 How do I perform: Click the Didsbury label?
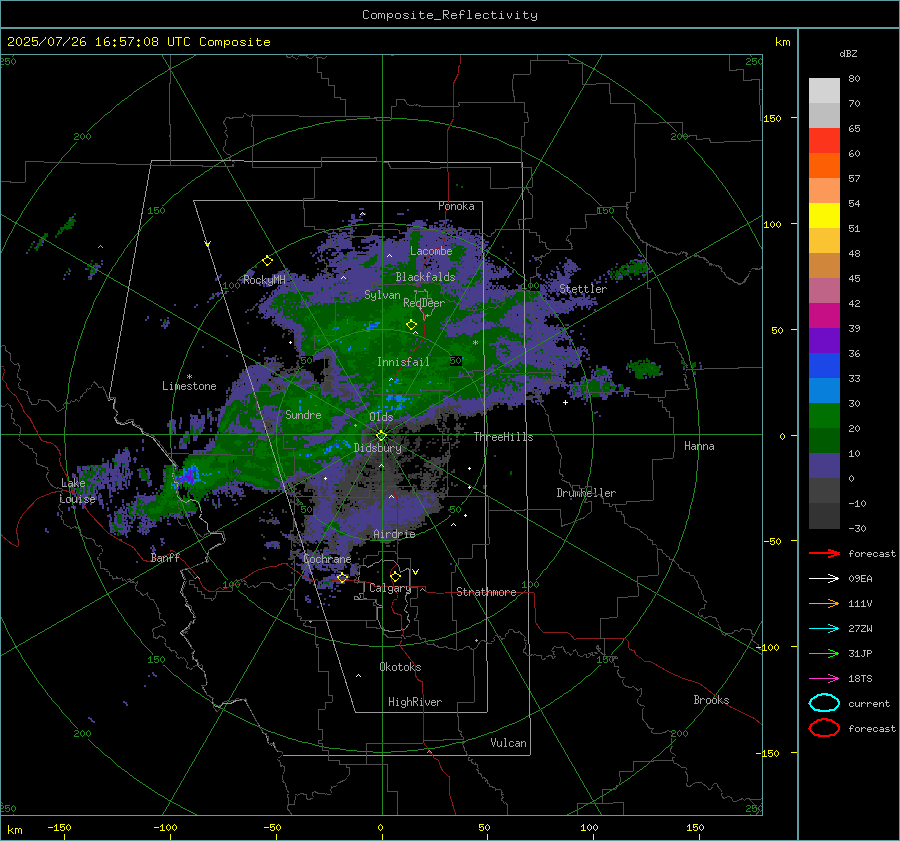coord(378,448)
